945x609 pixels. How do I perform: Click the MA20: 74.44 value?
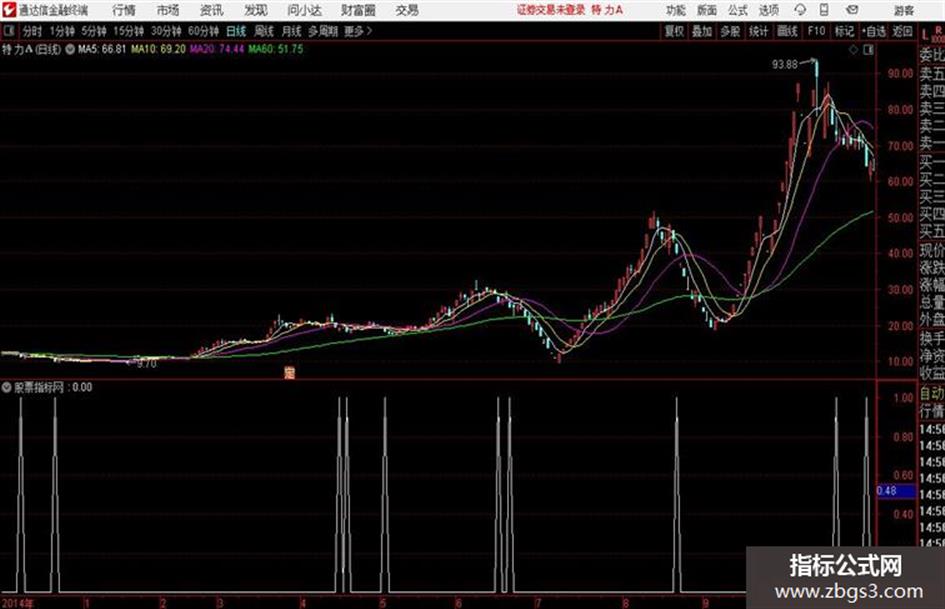[x=217, y=49]
